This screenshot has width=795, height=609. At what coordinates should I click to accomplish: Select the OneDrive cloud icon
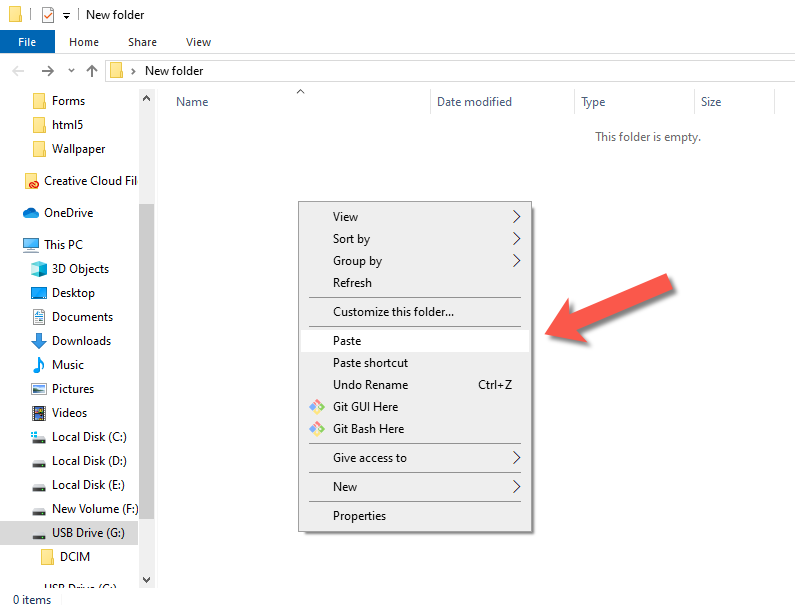[31, 213]
